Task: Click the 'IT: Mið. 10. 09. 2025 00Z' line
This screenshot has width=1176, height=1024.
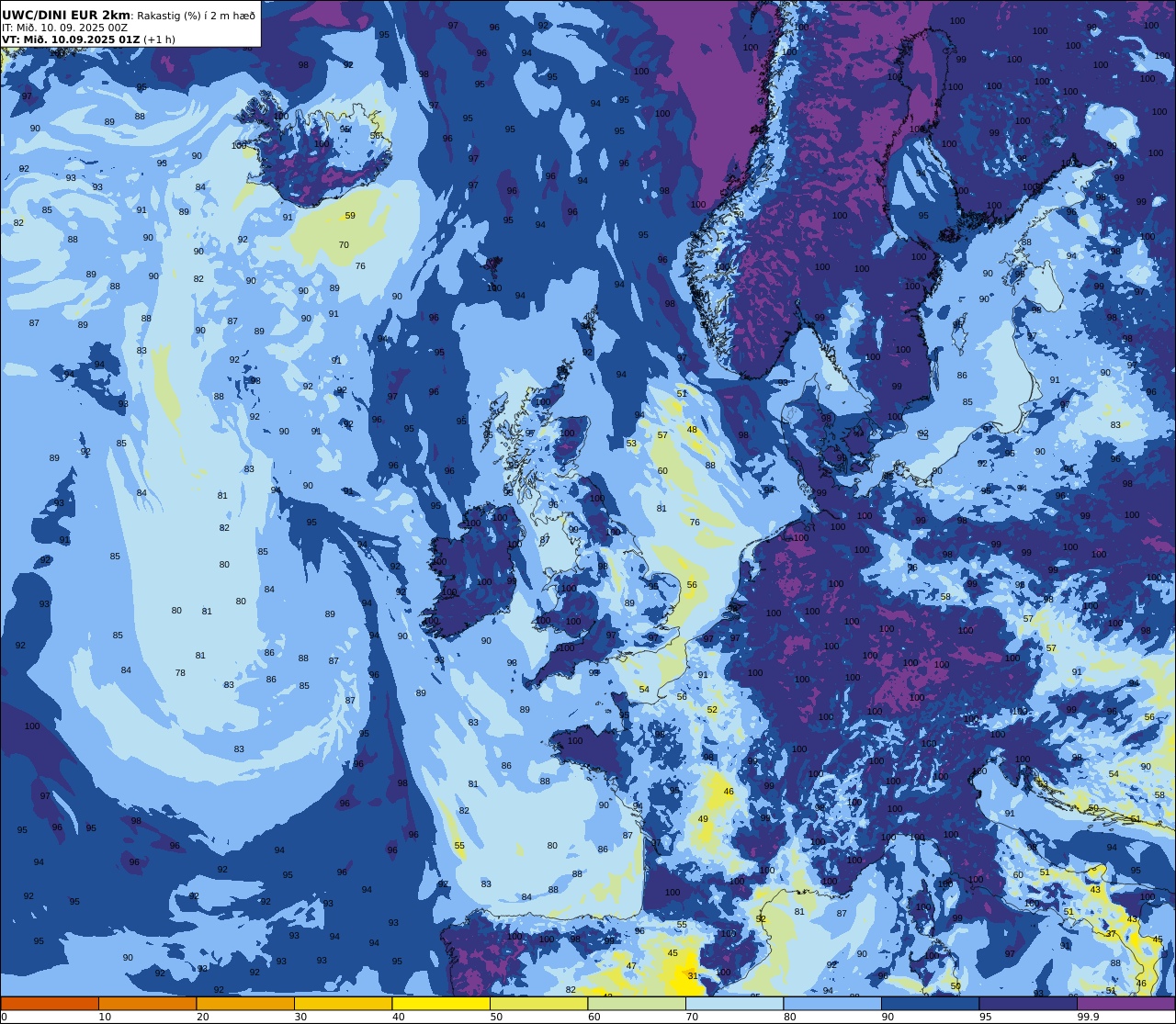Action: (63, 28)
